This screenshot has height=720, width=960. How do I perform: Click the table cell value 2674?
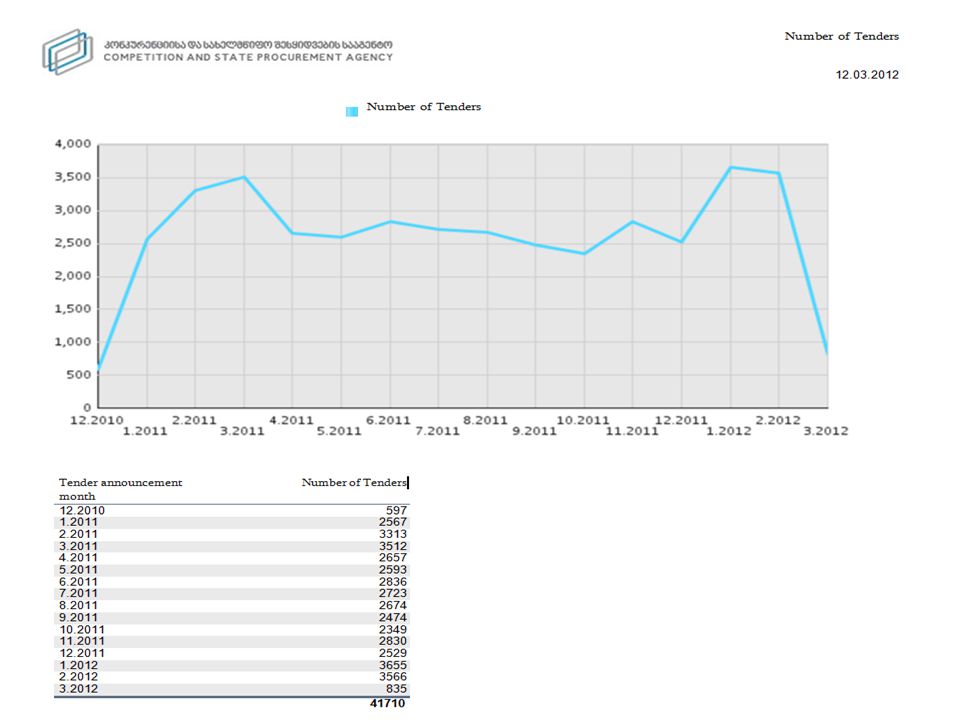(x=392, y=606)
